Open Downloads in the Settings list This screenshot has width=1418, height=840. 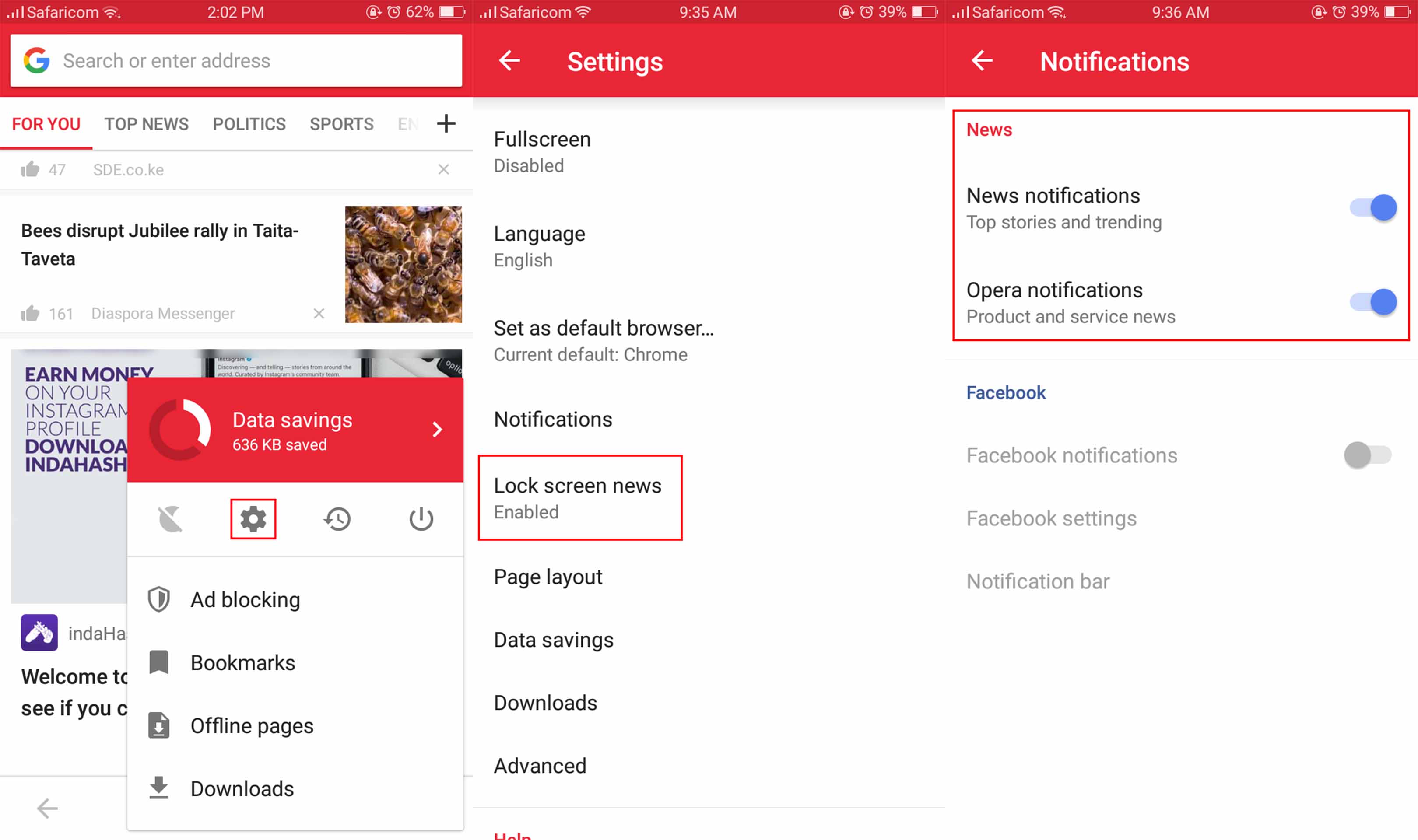pyautogui.click(x=709, y=703)
